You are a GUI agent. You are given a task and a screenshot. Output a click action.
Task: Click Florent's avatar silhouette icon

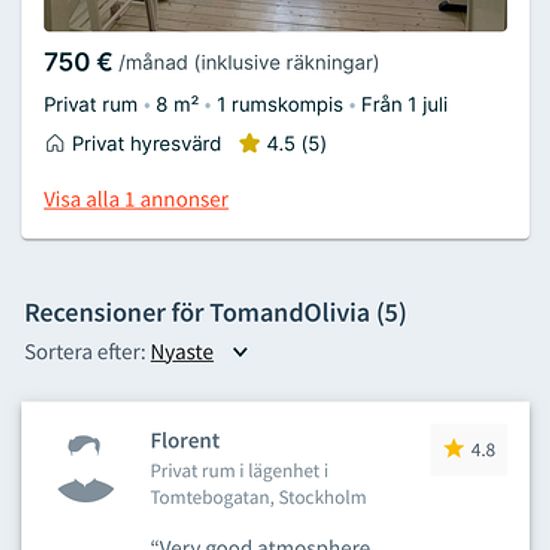pyautogui.click(x=85, y=468)
